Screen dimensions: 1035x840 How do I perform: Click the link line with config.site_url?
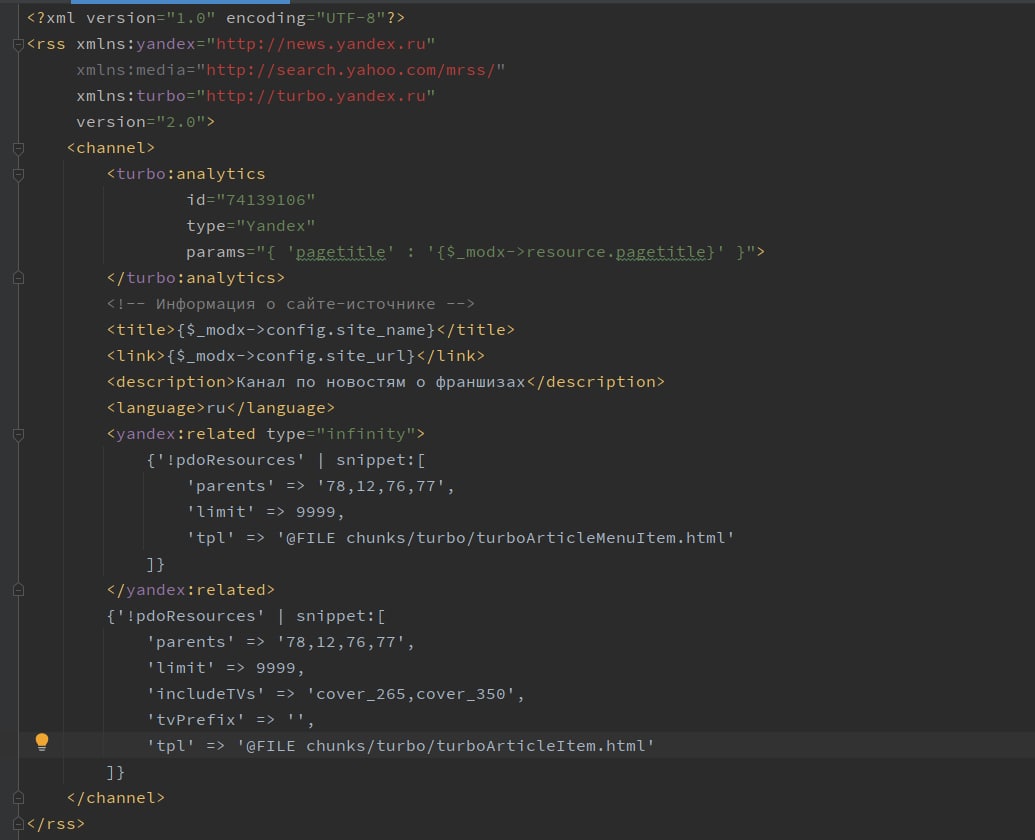(x=296, y=356)
